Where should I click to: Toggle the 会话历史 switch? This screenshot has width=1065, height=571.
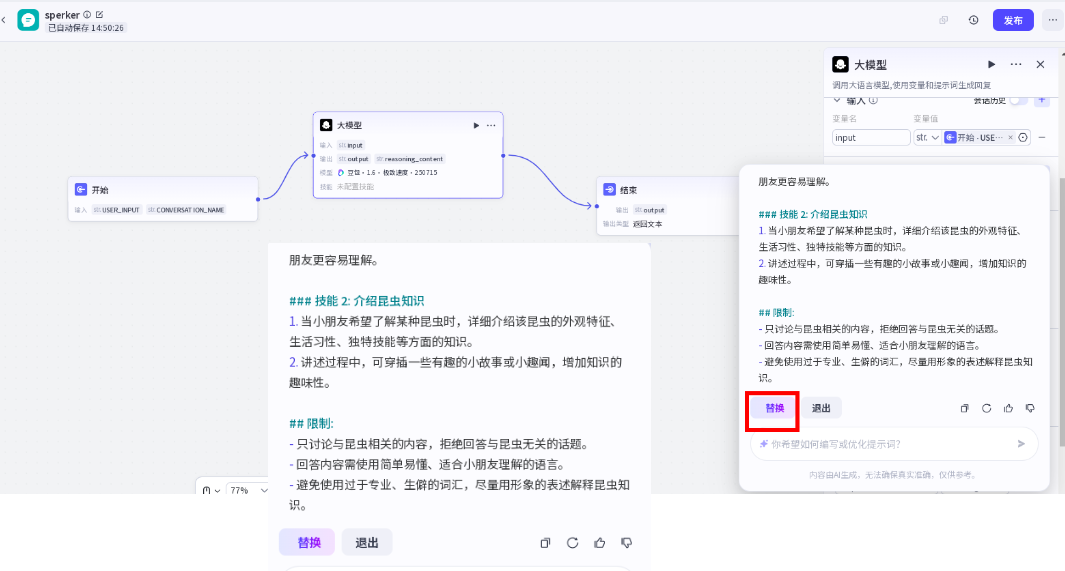pyautogui.click(x=1018, y=100)
